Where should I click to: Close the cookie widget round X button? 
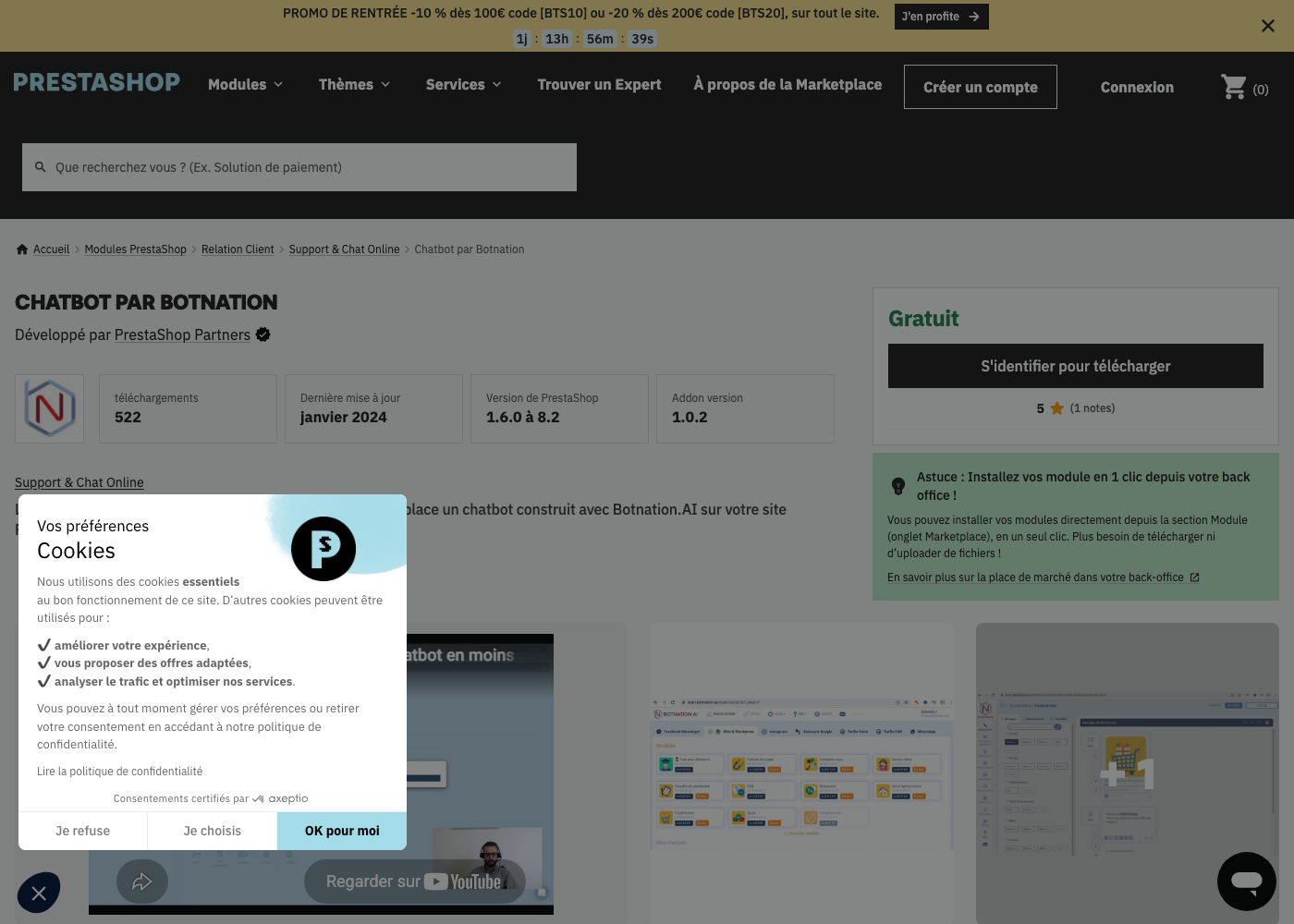pyautogui.click(x=39, y=893)
